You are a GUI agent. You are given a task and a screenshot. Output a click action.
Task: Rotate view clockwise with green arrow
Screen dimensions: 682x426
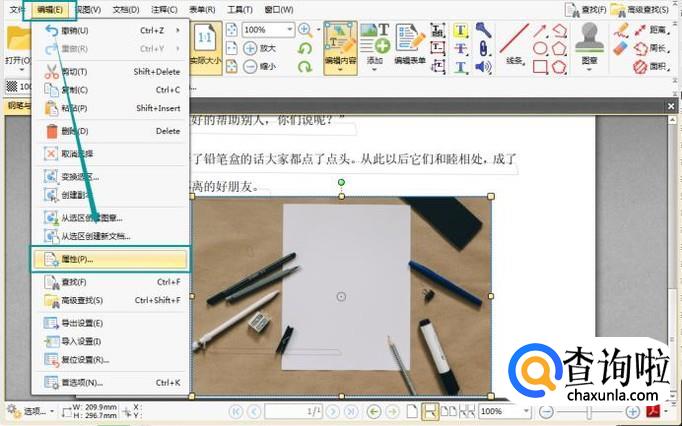305,67
